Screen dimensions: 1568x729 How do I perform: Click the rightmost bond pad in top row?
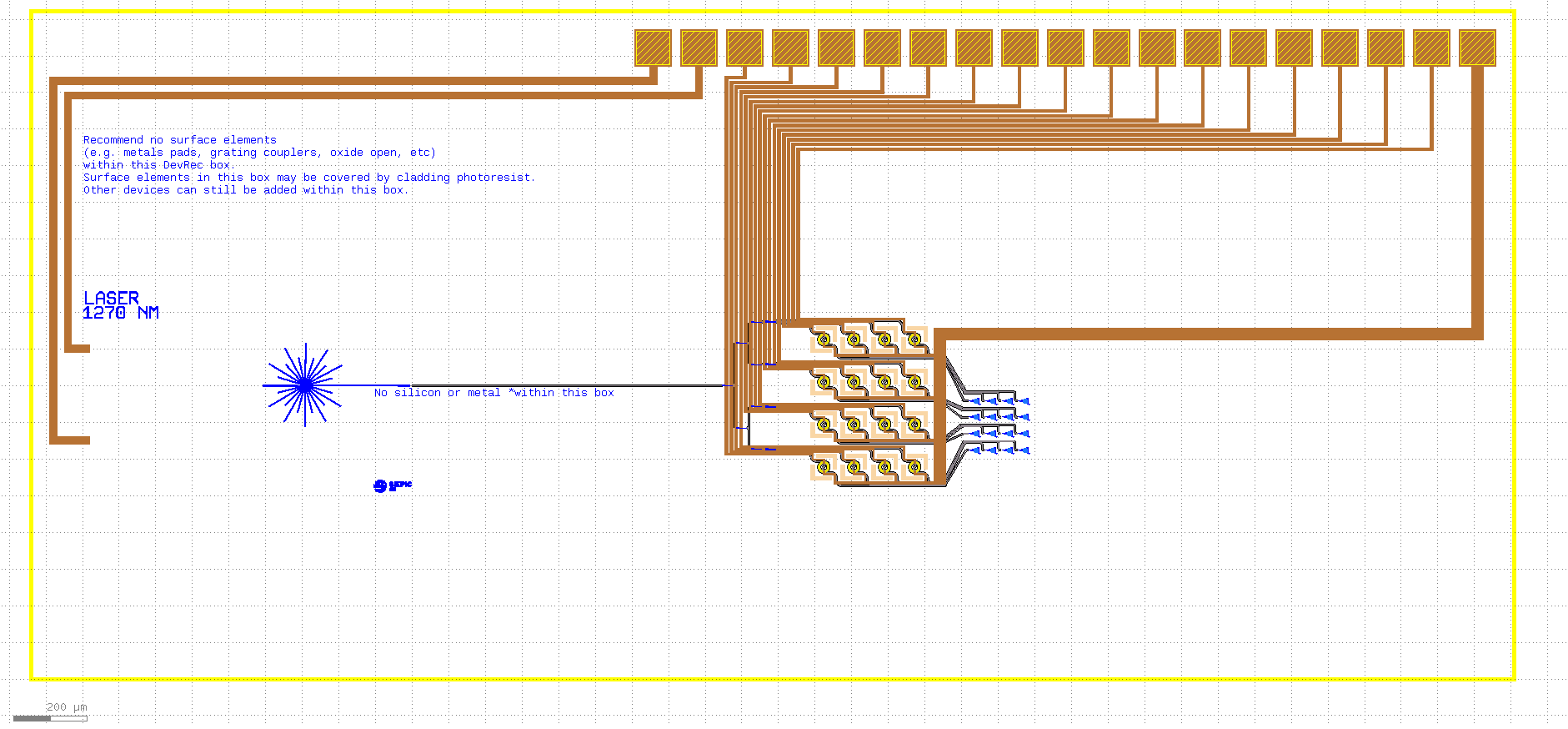1477,48
